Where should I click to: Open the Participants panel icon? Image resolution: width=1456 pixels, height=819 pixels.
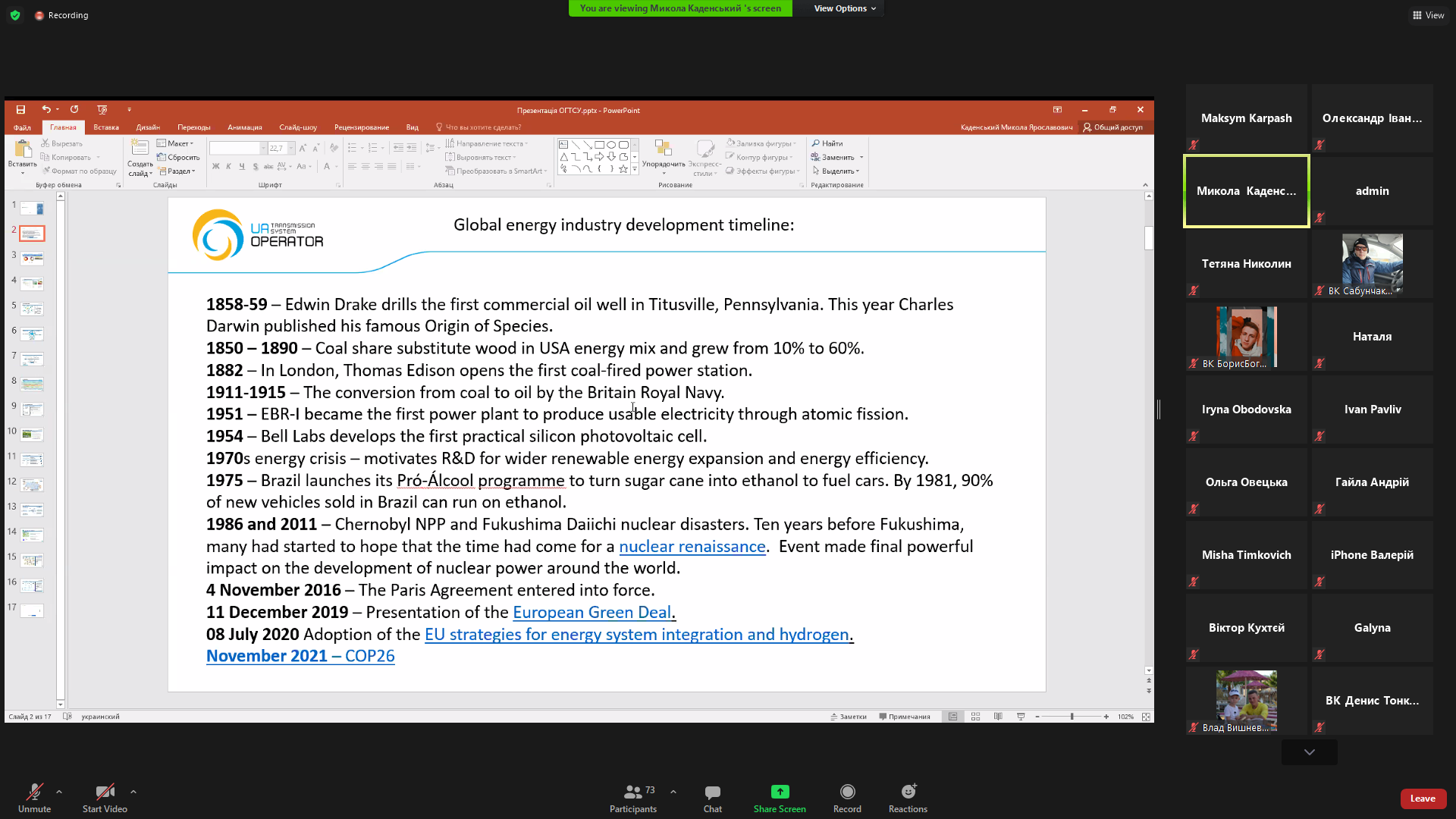(632, 792)
